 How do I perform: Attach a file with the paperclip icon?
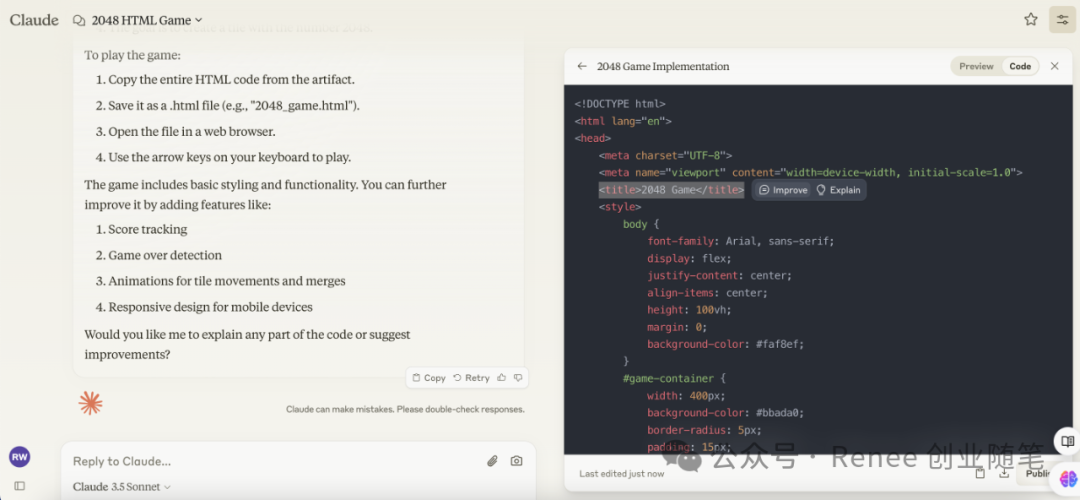pyautogui.click(x=492, y=461)
